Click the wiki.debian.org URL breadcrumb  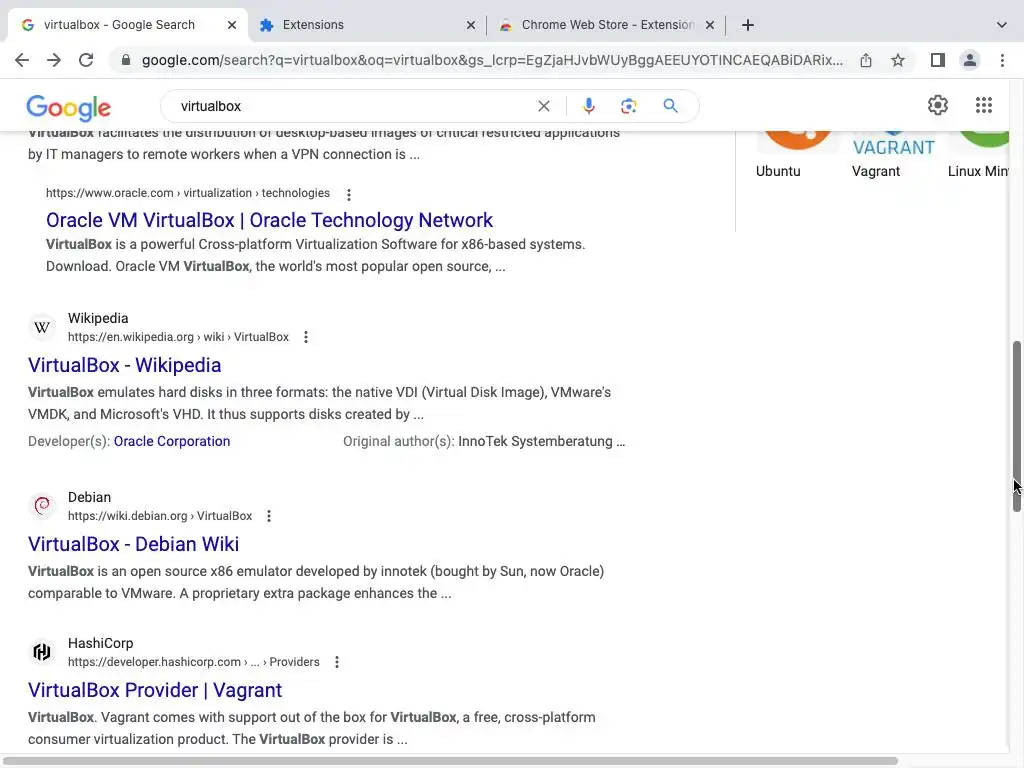click(160, 516)
